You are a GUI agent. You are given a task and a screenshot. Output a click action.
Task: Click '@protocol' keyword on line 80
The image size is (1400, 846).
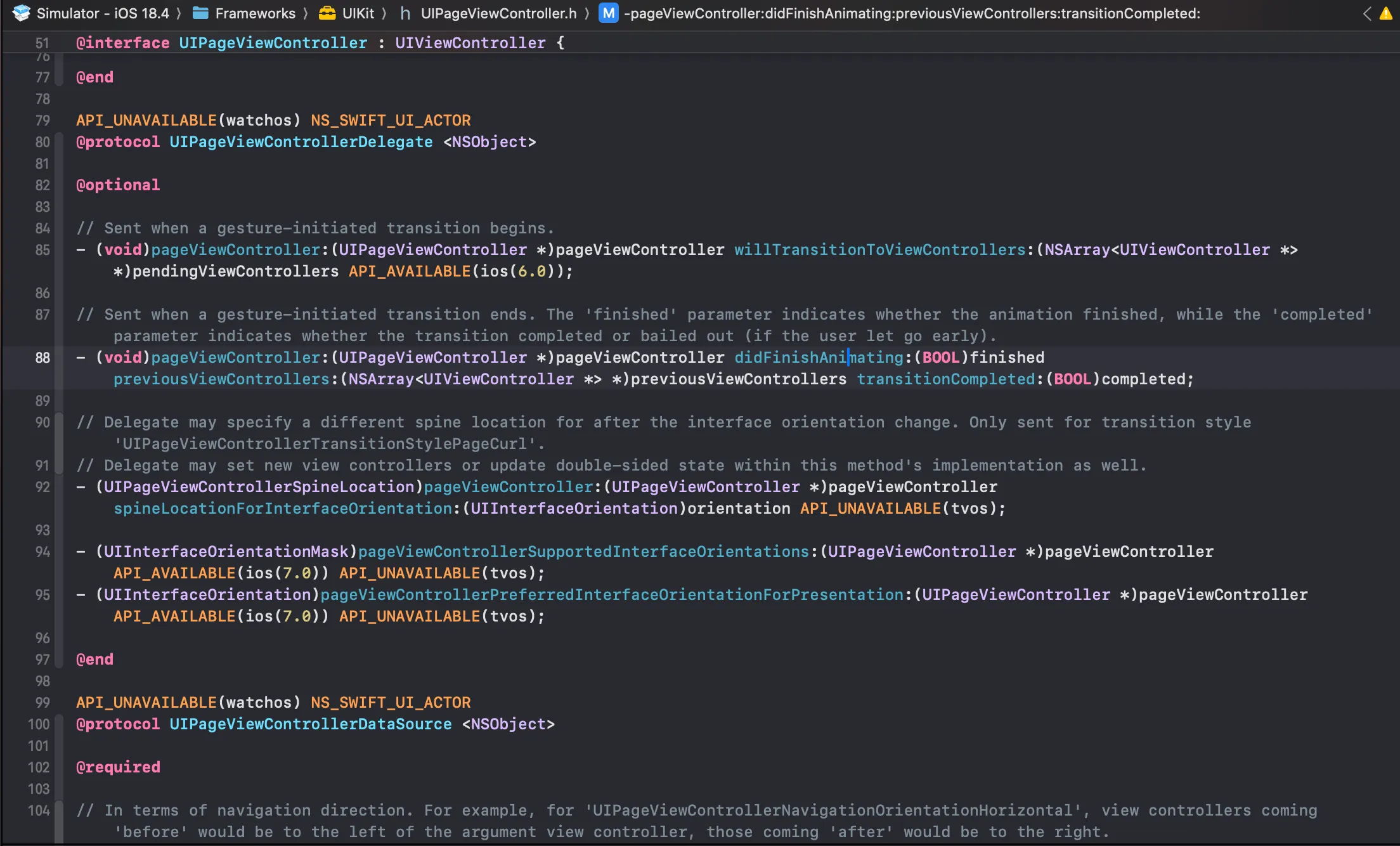point(118,142)
